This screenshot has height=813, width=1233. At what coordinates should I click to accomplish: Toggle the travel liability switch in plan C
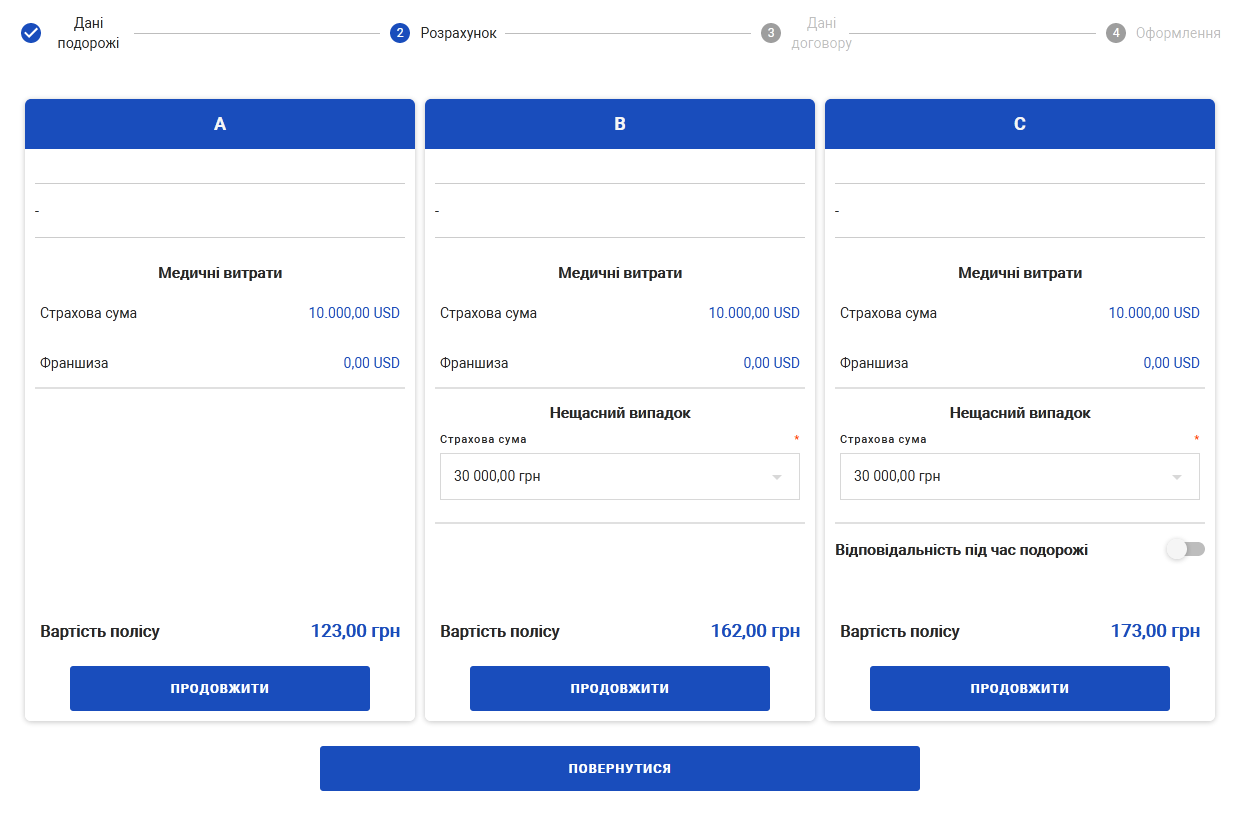coord(1186,549)
